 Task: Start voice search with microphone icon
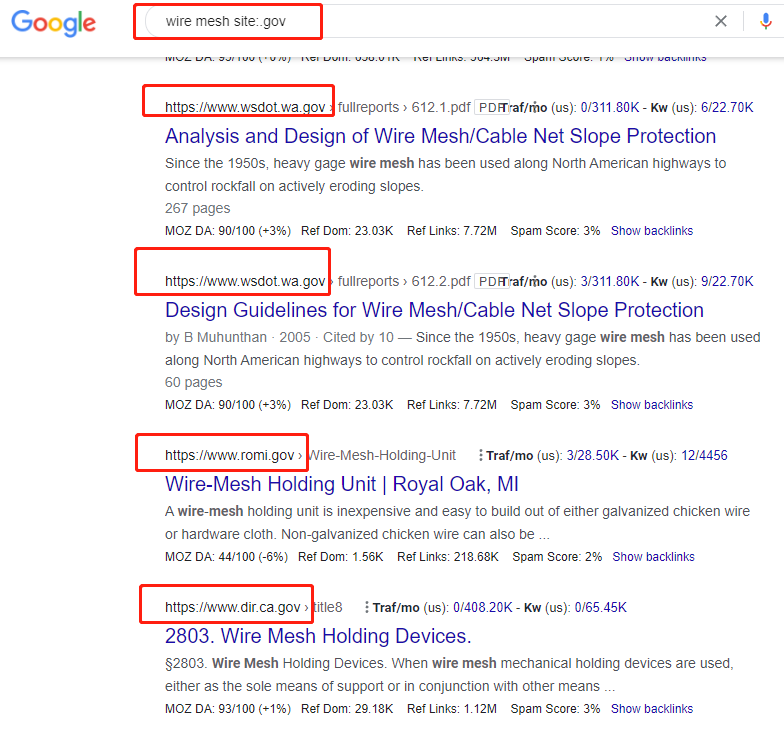(x=765, y=21)
